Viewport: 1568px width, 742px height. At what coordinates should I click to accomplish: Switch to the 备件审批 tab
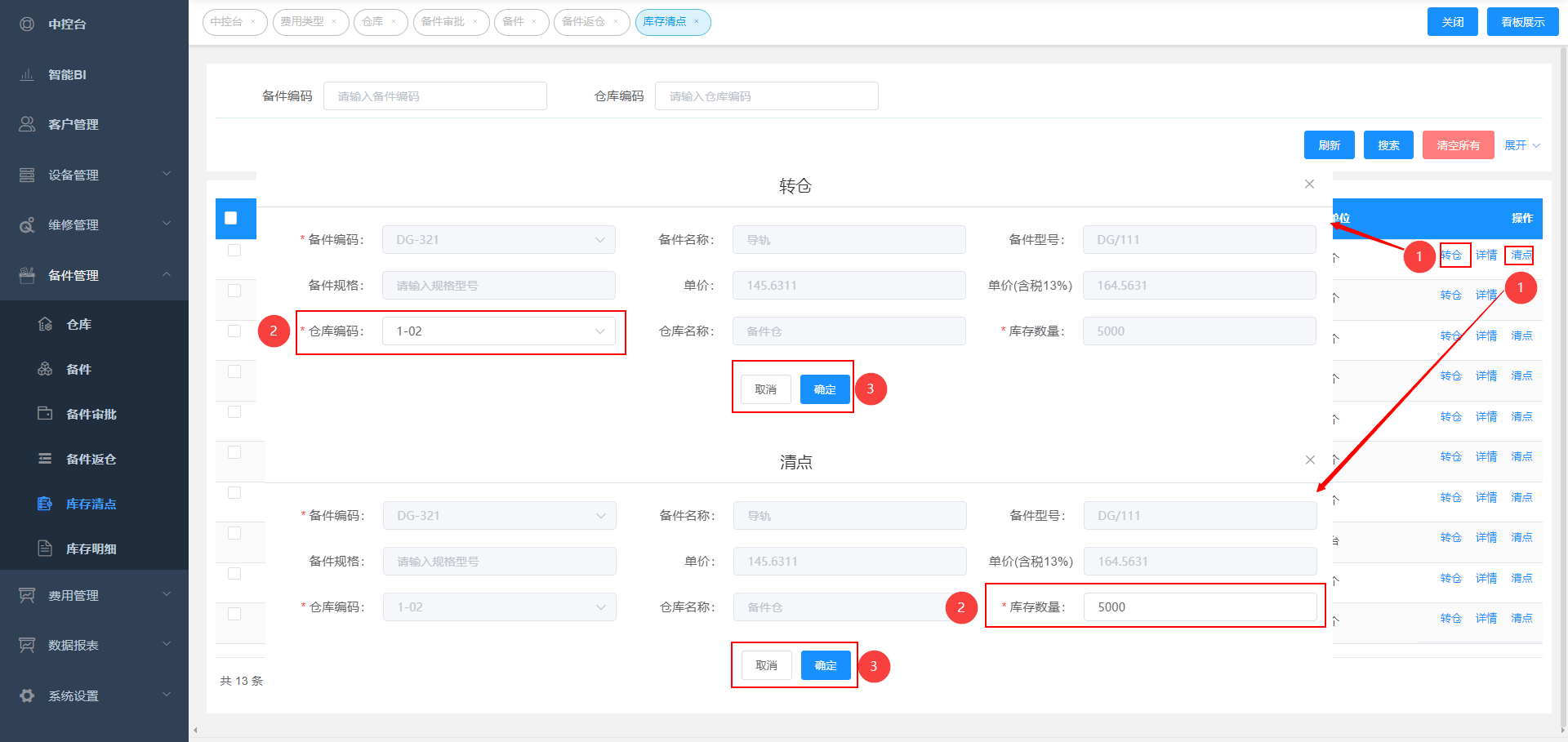pos(443,22)
